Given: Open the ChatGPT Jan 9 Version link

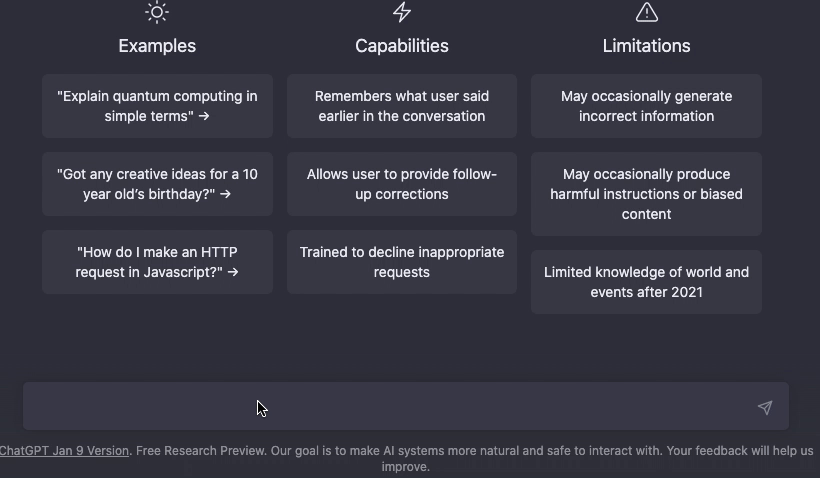Looking at the screenshot, I should [64, 451].
